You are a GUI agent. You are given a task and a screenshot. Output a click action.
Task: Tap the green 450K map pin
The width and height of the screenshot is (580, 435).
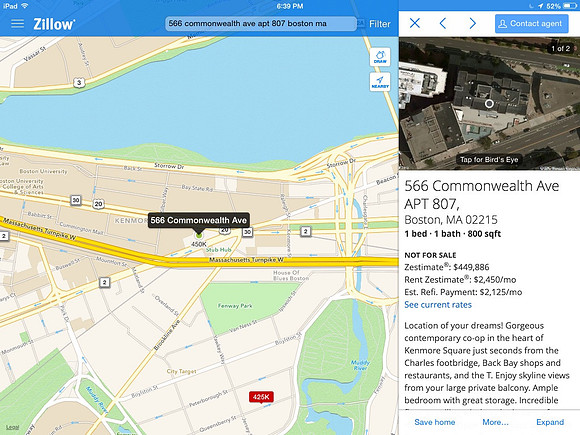tap(199, 235)
